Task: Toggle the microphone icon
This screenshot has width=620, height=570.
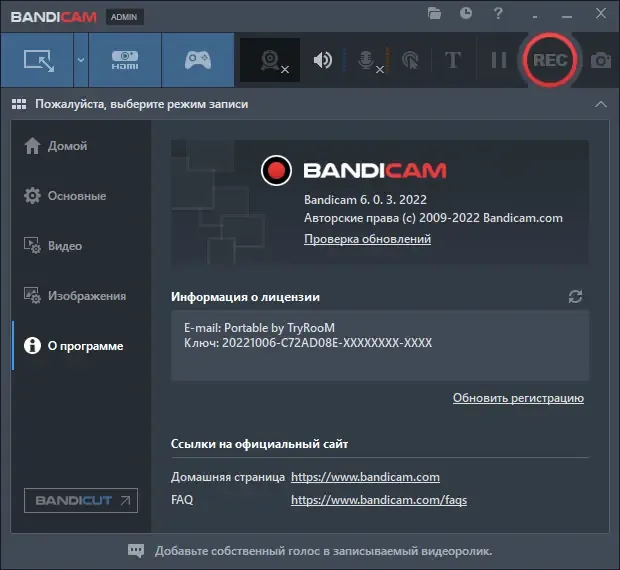Action: (x=367, y=61)
